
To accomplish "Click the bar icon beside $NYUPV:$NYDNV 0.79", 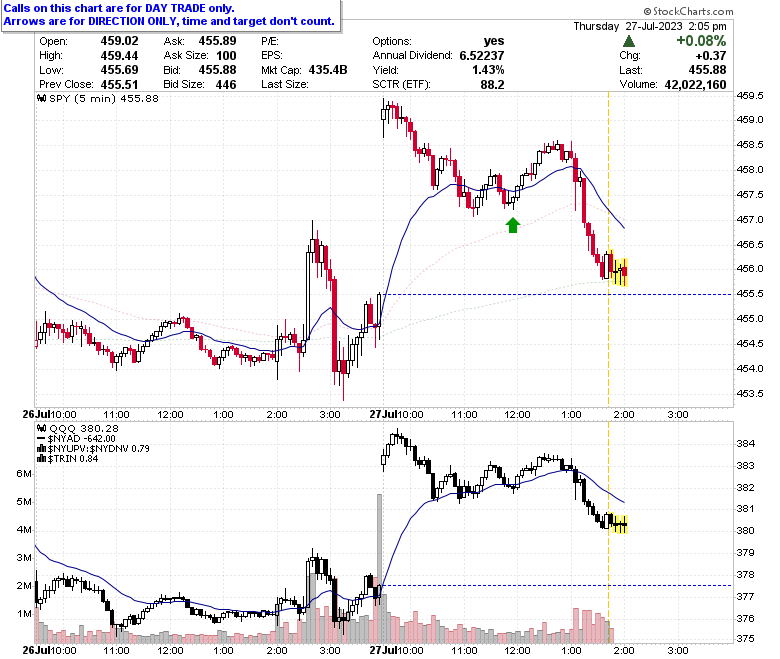I will click(x=42, y=449).
